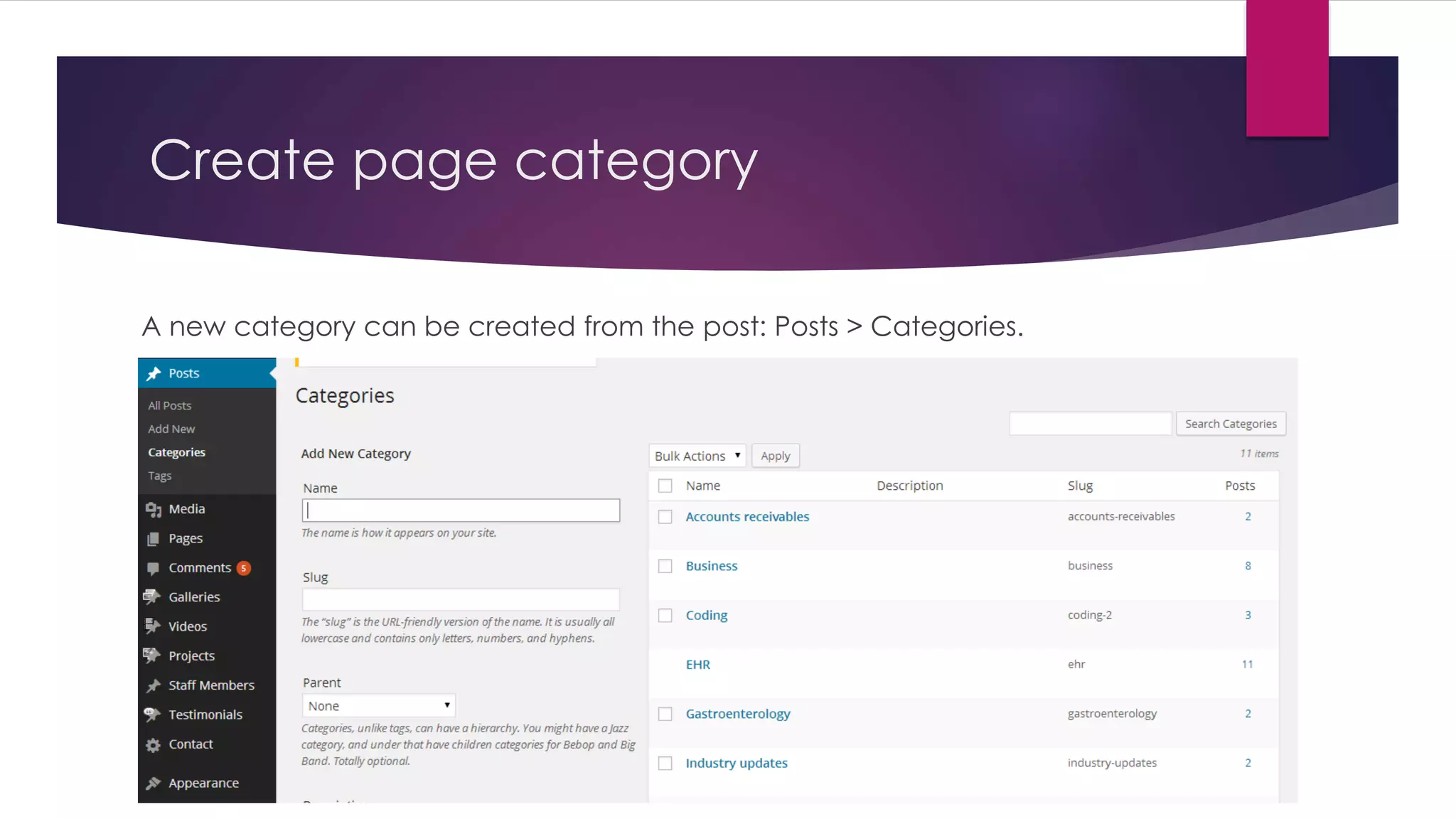Click post count 2 for Industry updates
1456x819 pixels.
pos(1248,763)
